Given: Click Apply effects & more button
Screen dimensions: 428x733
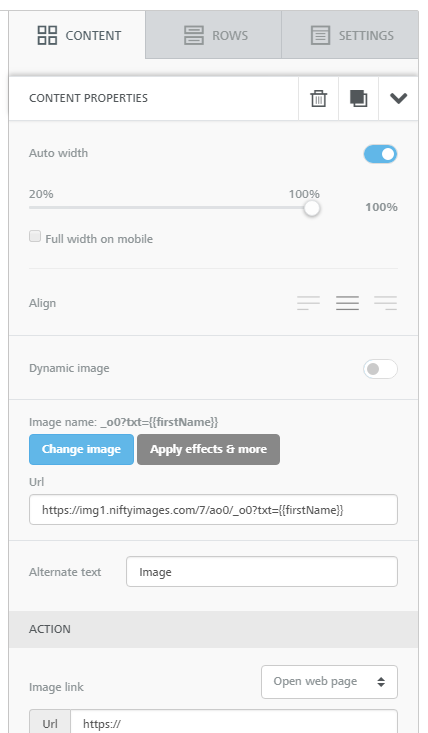Looking at the screenshot, I should [x=208, y=449].
